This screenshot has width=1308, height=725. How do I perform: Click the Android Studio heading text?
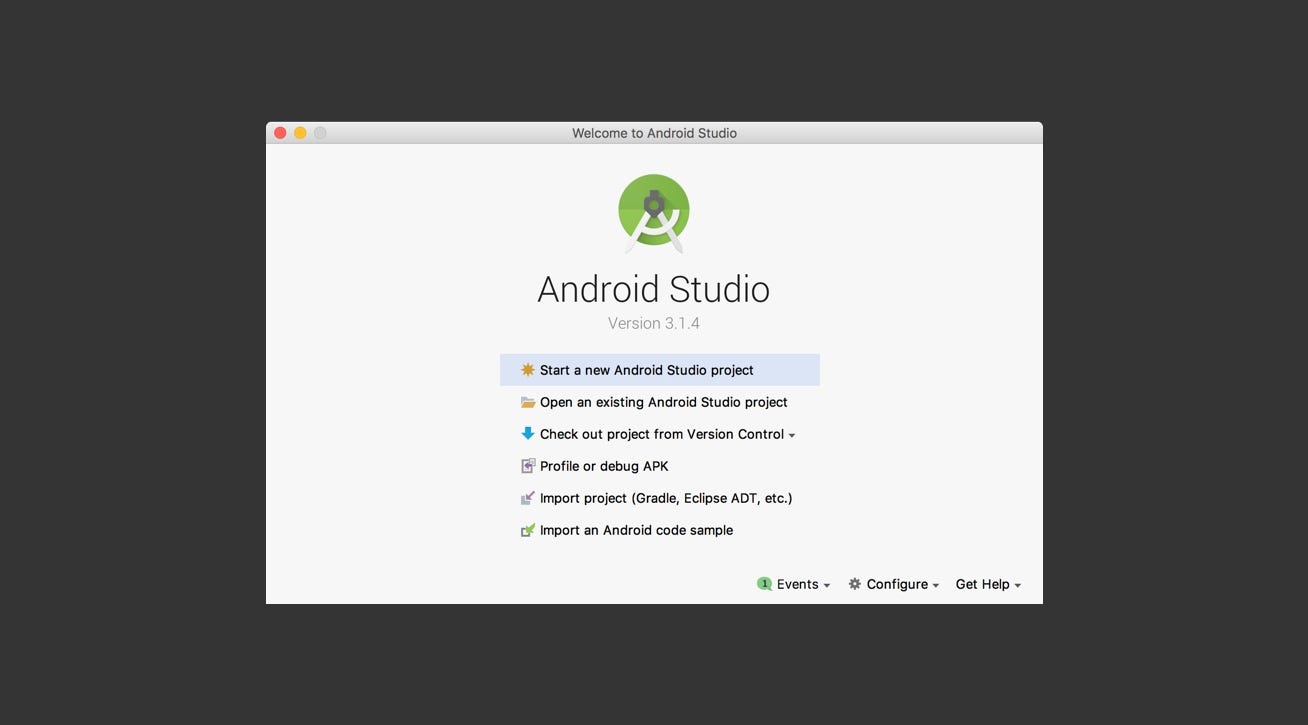[654, 289]
